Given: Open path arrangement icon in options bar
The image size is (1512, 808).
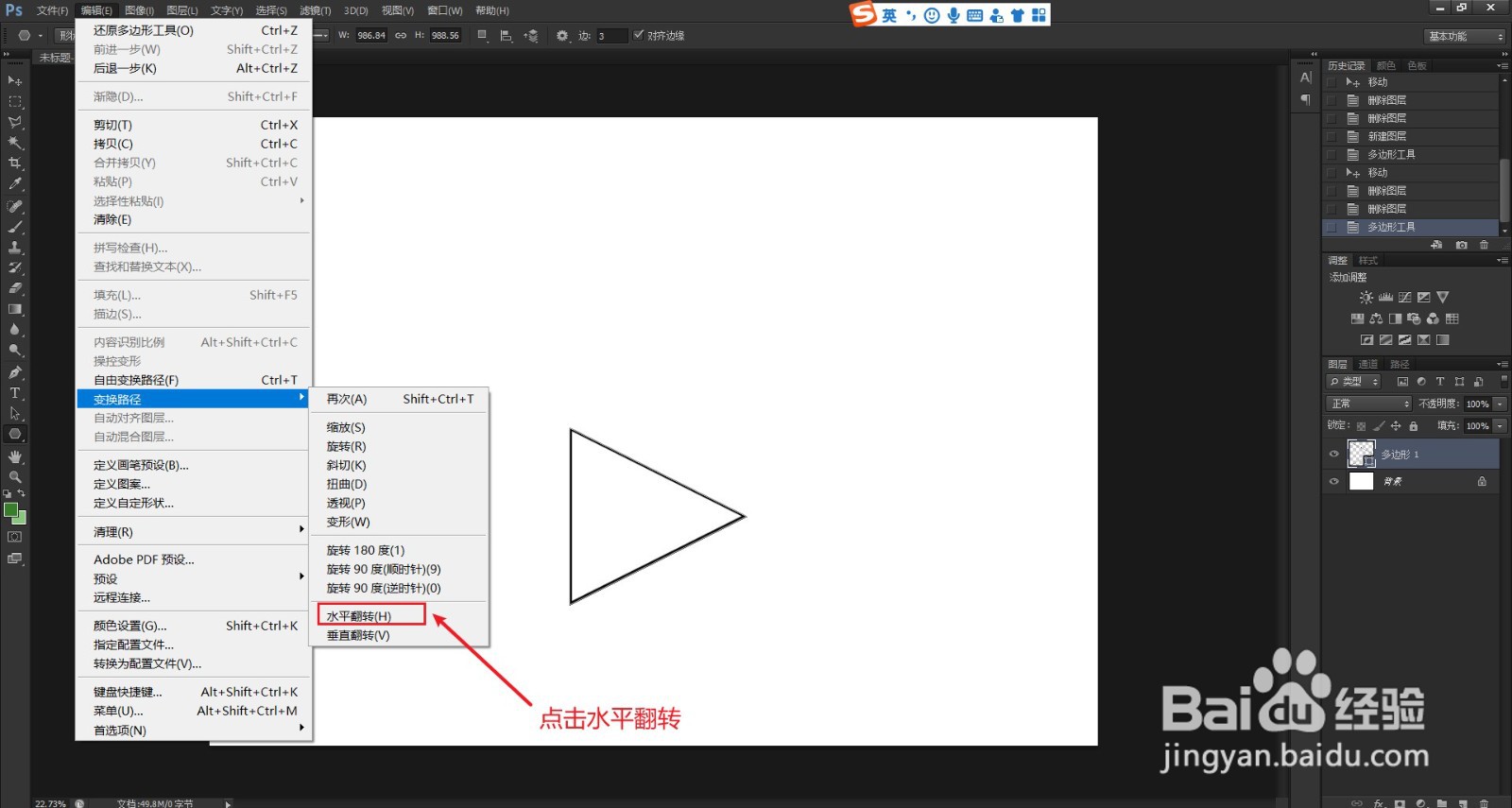Looking at the screenshot, I should point(531,36).
